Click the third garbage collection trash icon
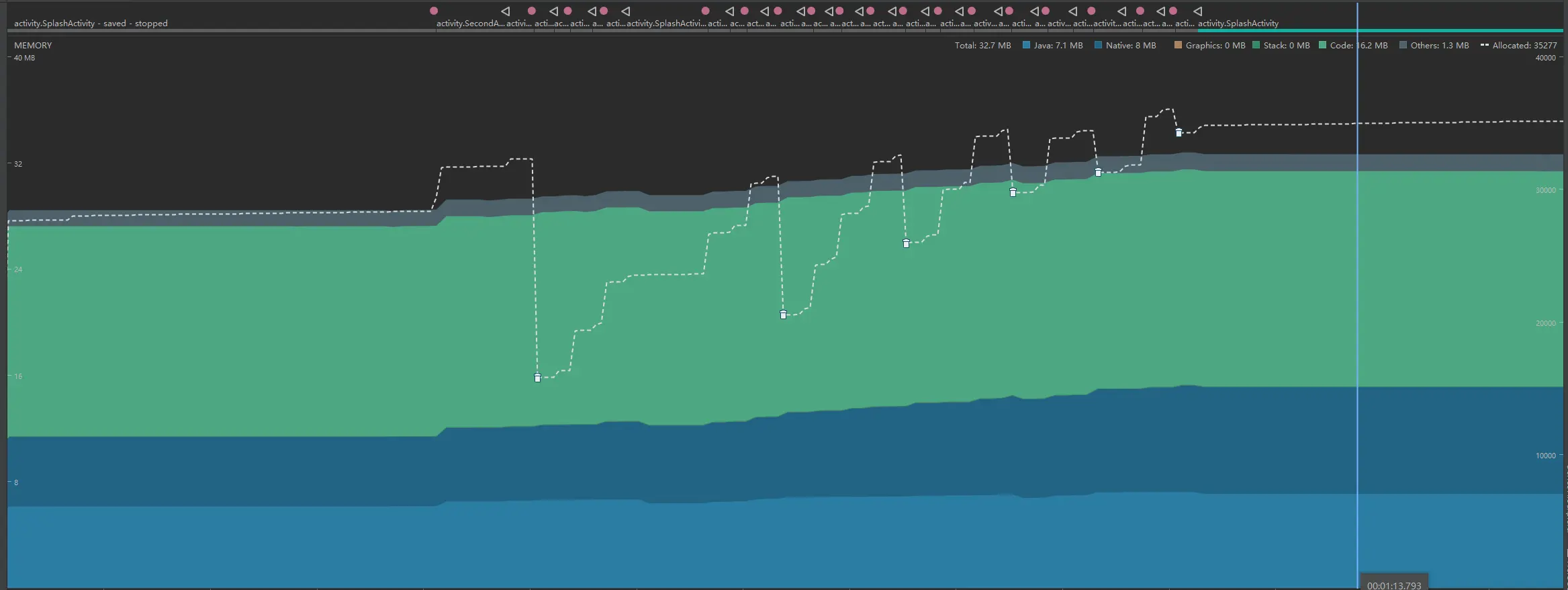 coord(906,243)
